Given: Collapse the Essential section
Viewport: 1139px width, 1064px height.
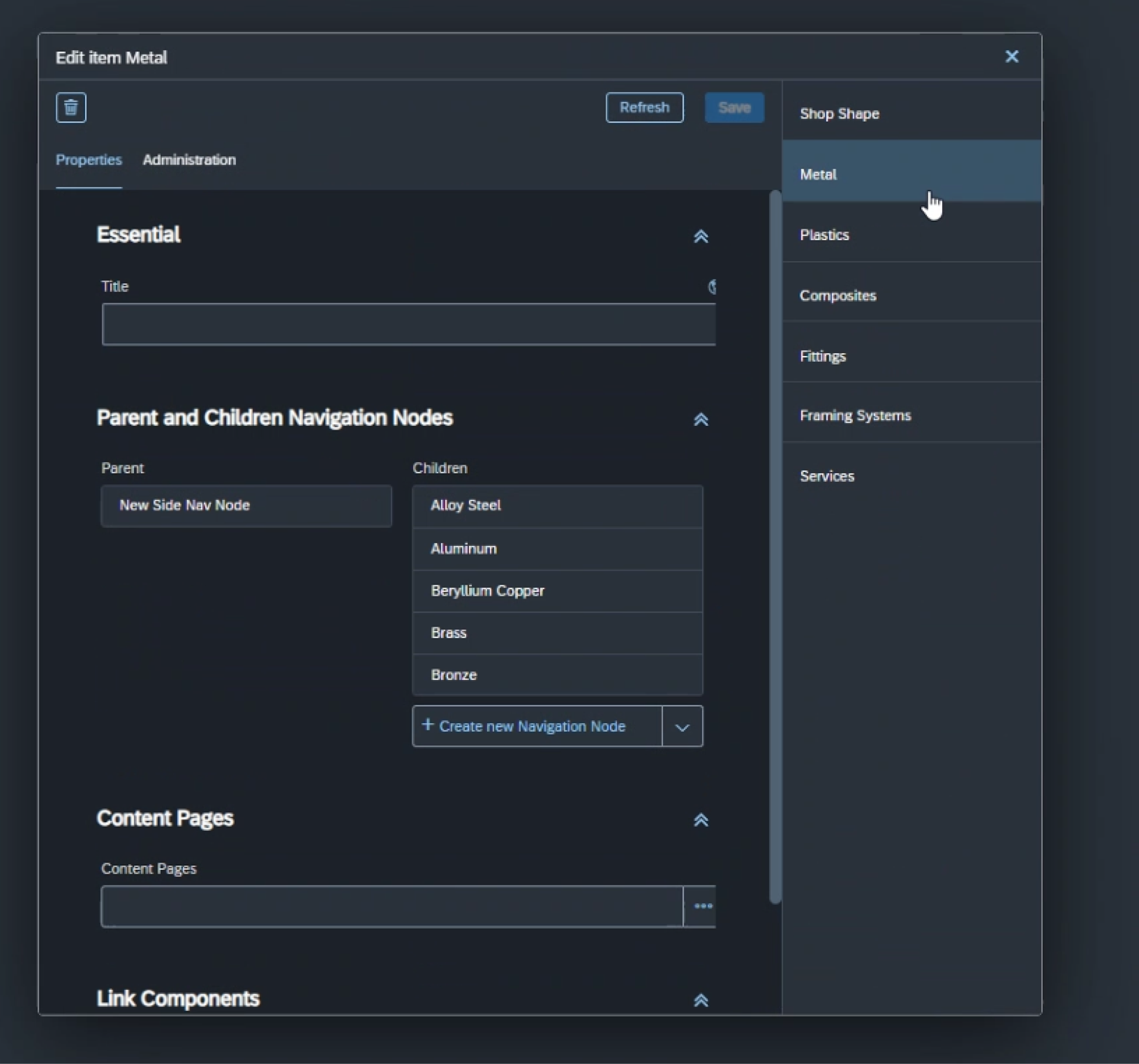Looking at the screenshot, I should point(701,236).
